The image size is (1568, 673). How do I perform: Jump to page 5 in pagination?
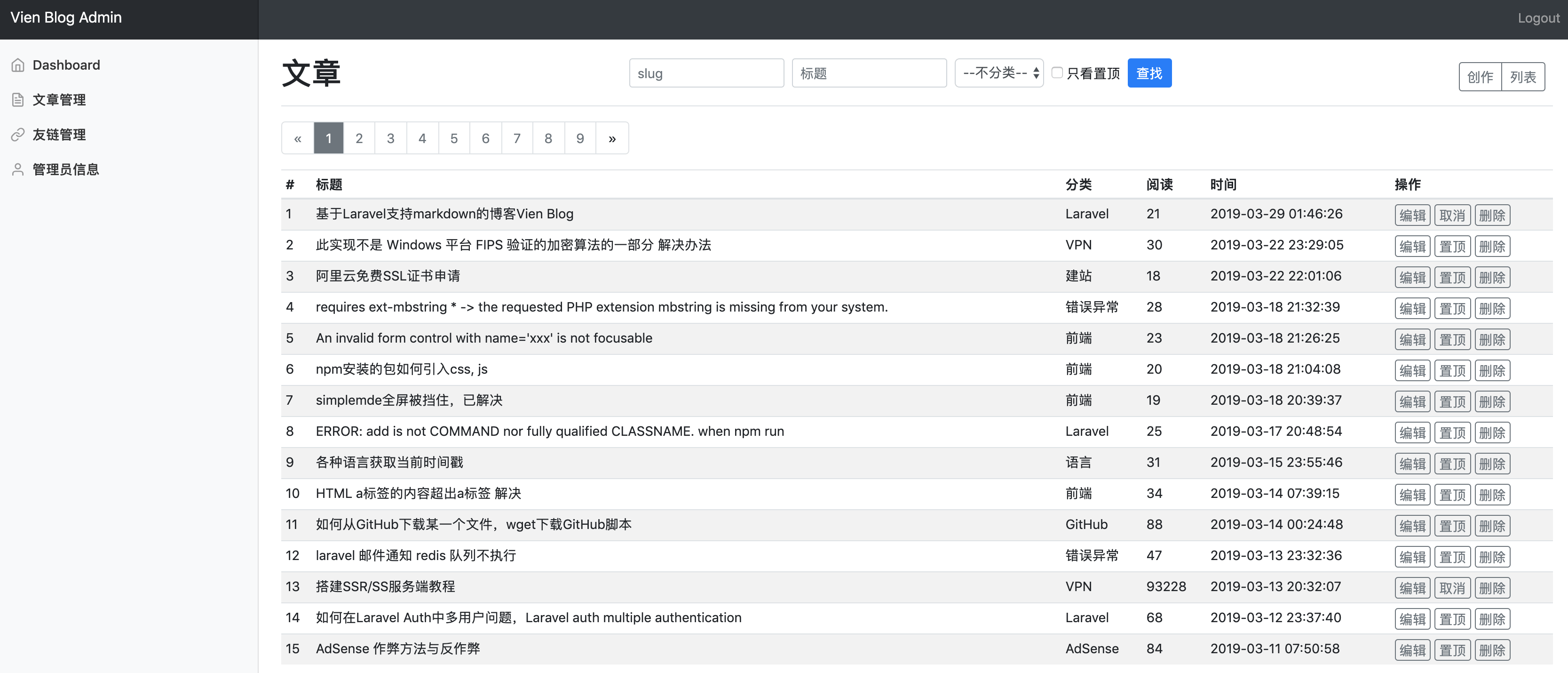tap(453, 137)
